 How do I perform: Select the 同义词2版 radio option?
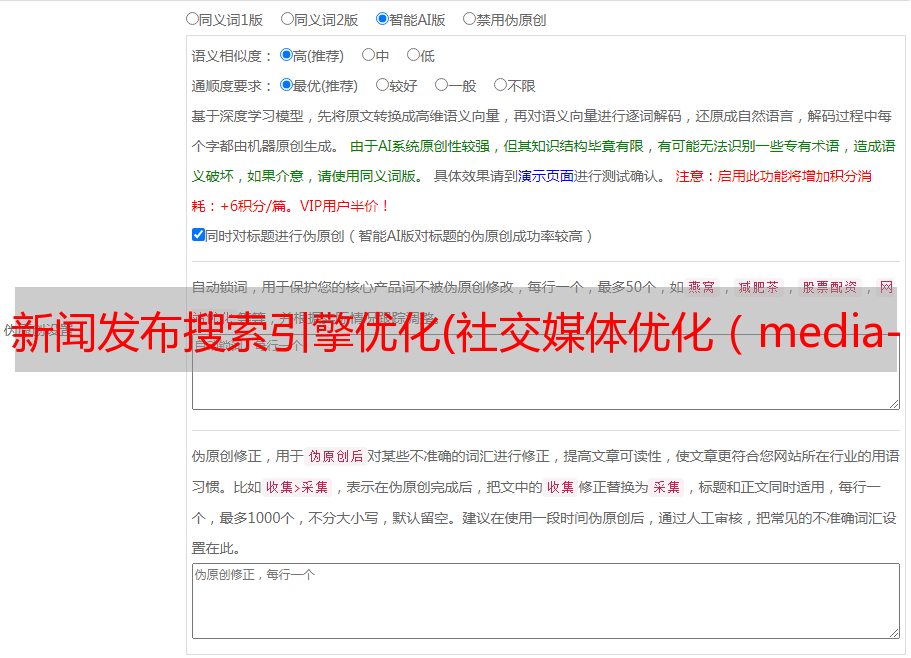click(x=287, y=19)
